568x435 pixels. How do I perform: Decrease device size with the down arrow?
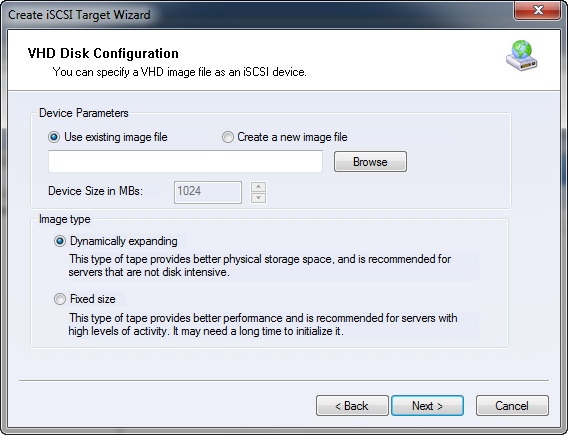pyautogui.click(x=258, y=198)
